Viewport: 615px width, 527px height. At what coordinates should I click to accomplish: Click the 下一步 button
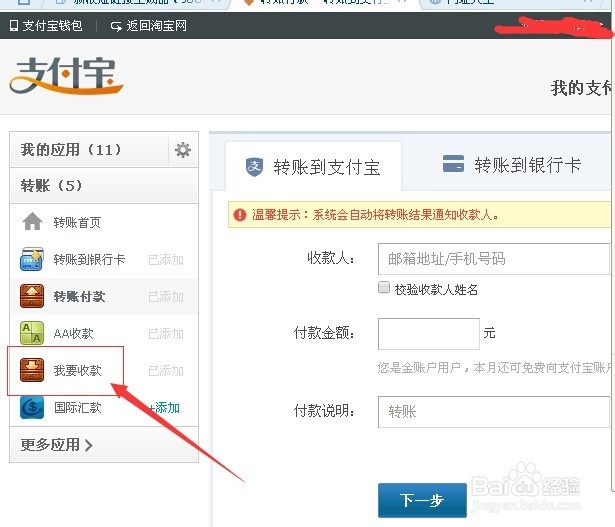[422, 500]
